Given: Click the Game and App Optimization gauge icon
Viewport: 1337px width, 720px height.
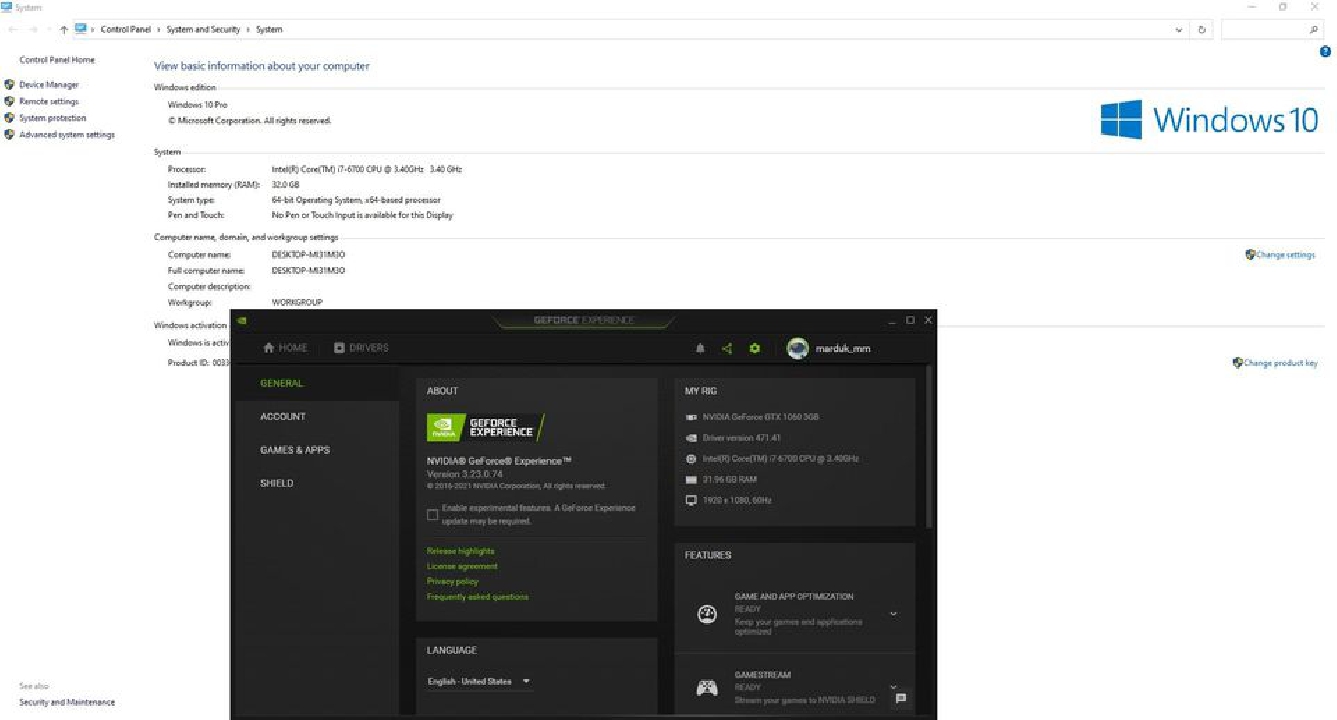Looking at the screenshot, I should (707, 615).
